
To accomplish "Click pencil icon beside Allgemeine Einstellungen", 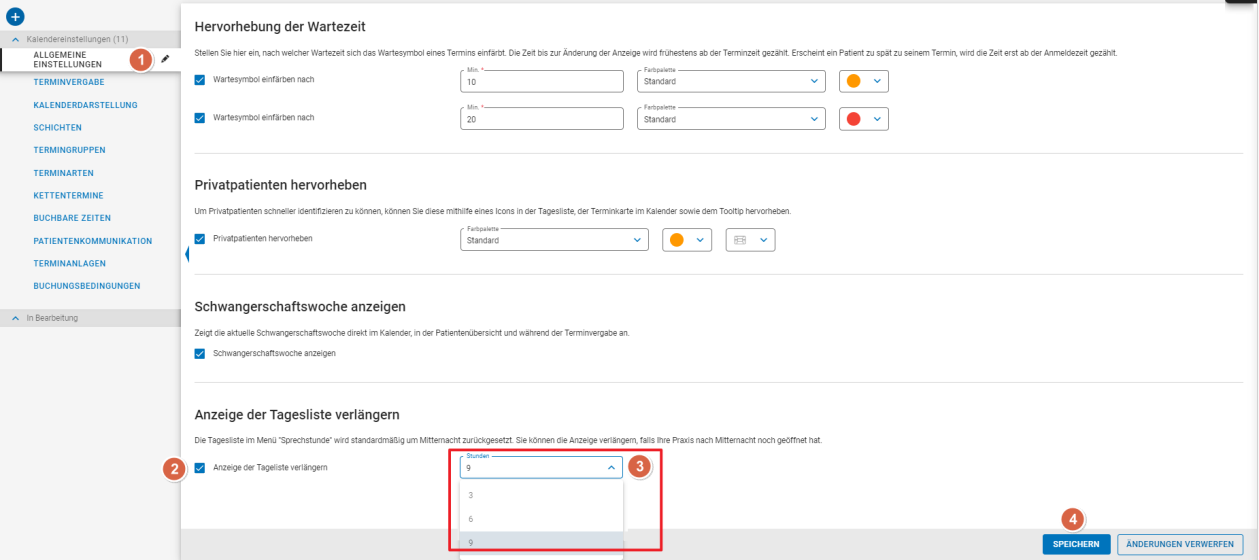I will click(x=166, y=60).
